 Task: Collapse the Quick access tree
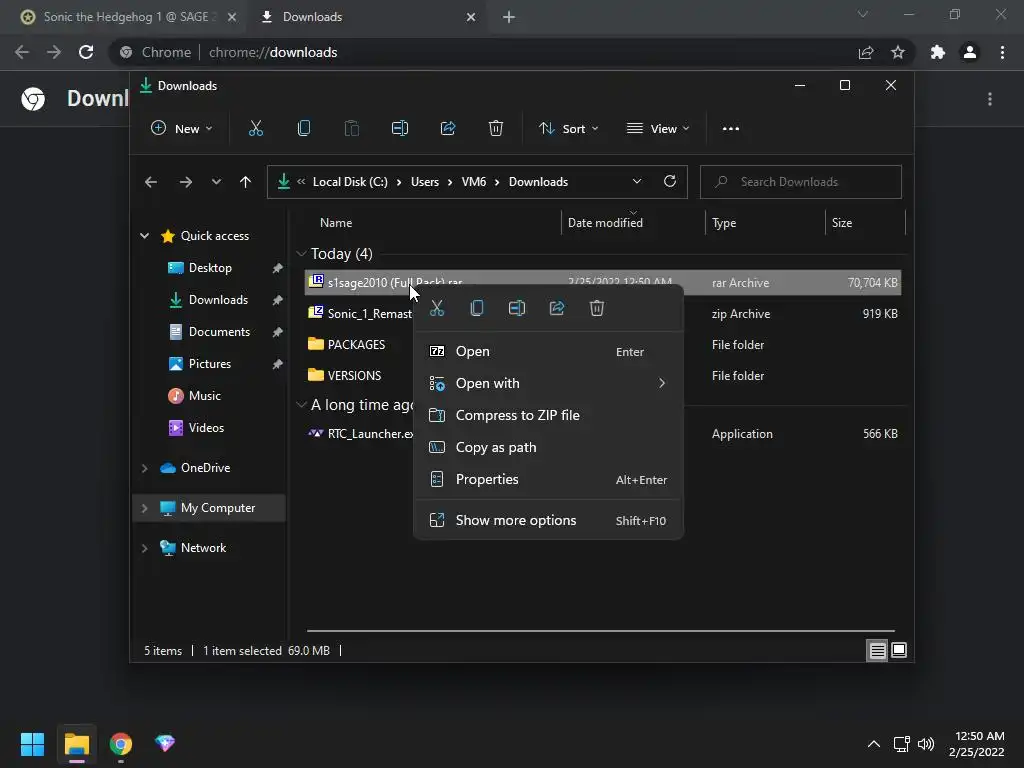(144, 236)
